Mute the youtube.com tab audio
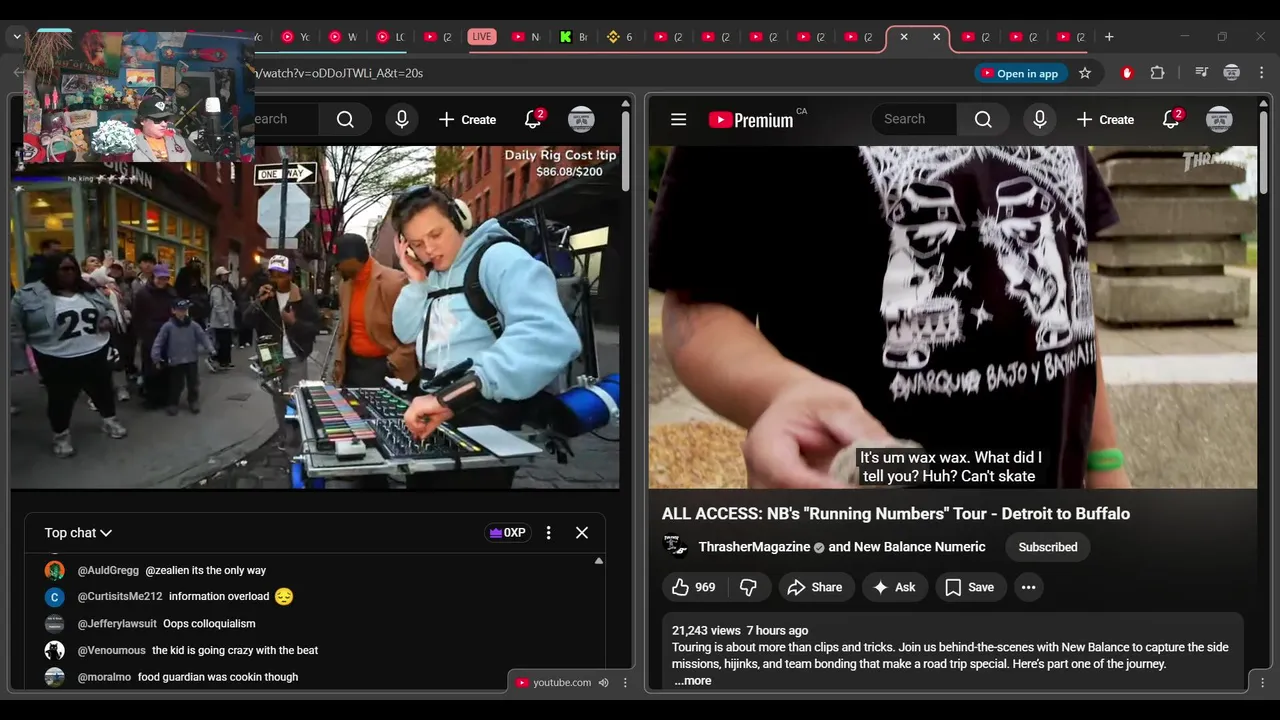The image size is (1280, 720). [x=604, y=683]
